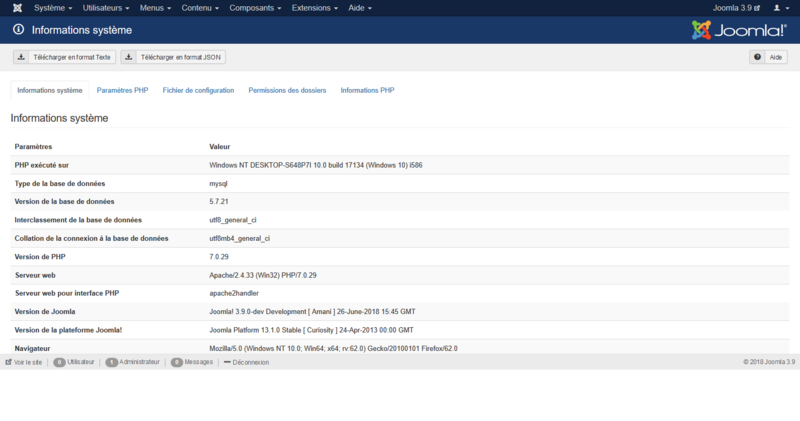
Task: Click the 'Version de PHP' label
Action: pos(40,257)
